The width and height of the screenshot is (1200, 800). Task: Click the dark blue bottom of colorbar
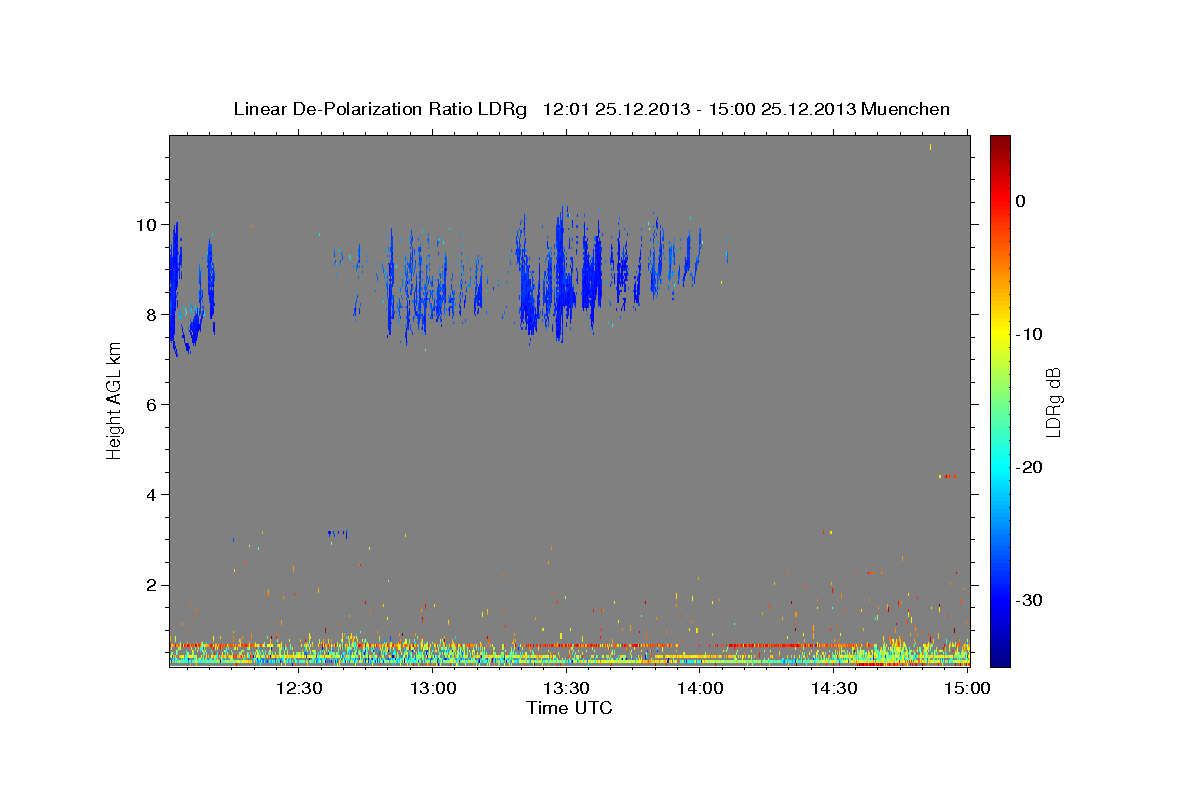[x=1000, y=655]
